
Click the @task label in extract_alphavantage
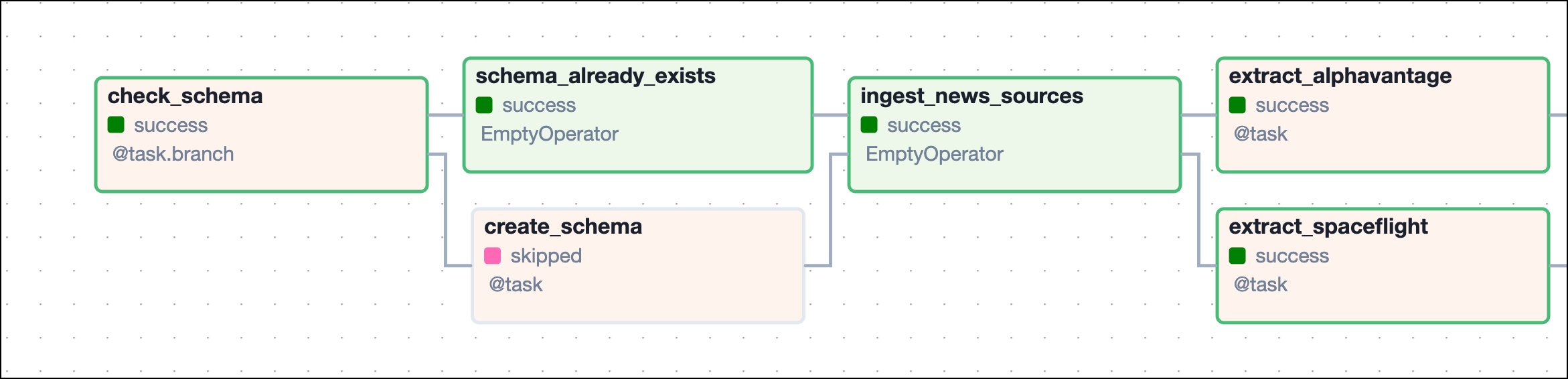pyautogui.click(x=1260, y=134)
